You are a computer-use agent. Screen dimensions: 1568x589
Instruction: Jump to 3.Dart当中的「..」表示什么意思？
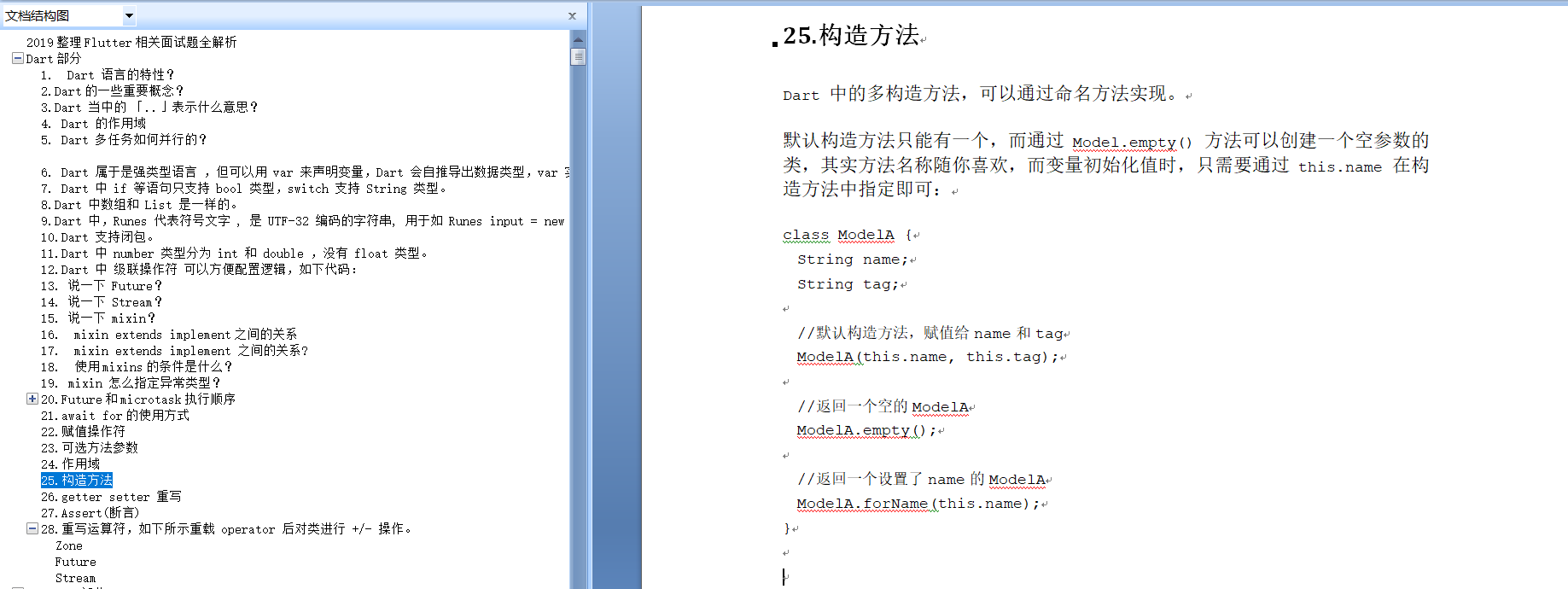pos(149,107)
